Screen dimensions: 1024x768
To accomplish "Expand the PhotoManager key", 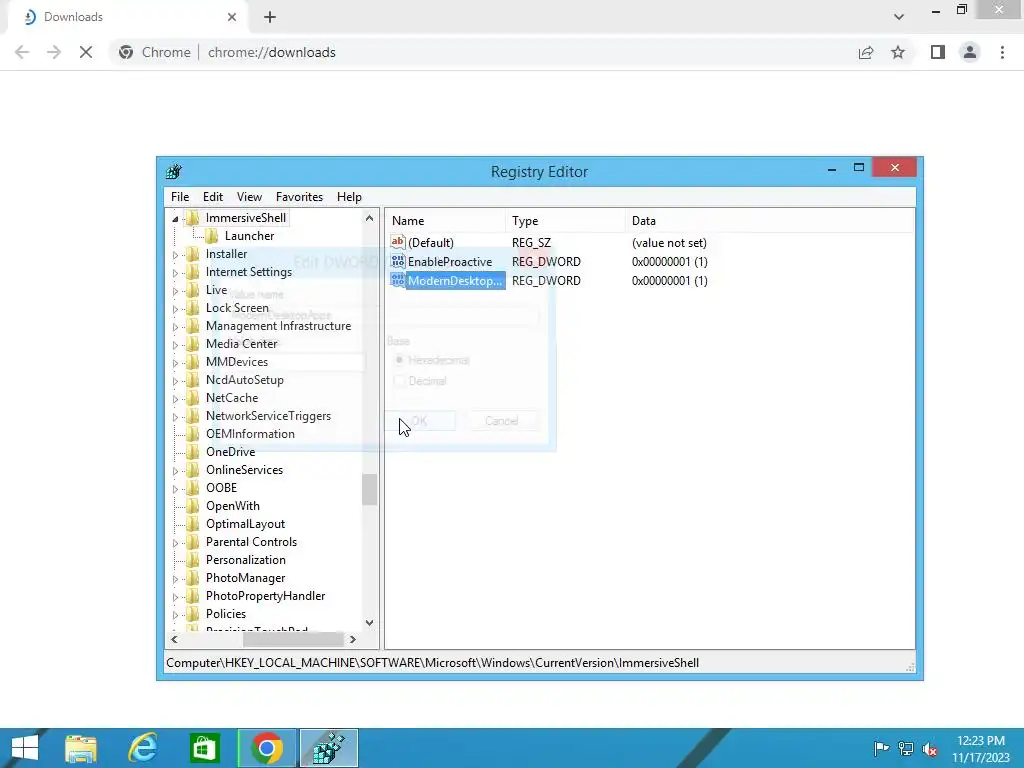I will click(175, 579).
